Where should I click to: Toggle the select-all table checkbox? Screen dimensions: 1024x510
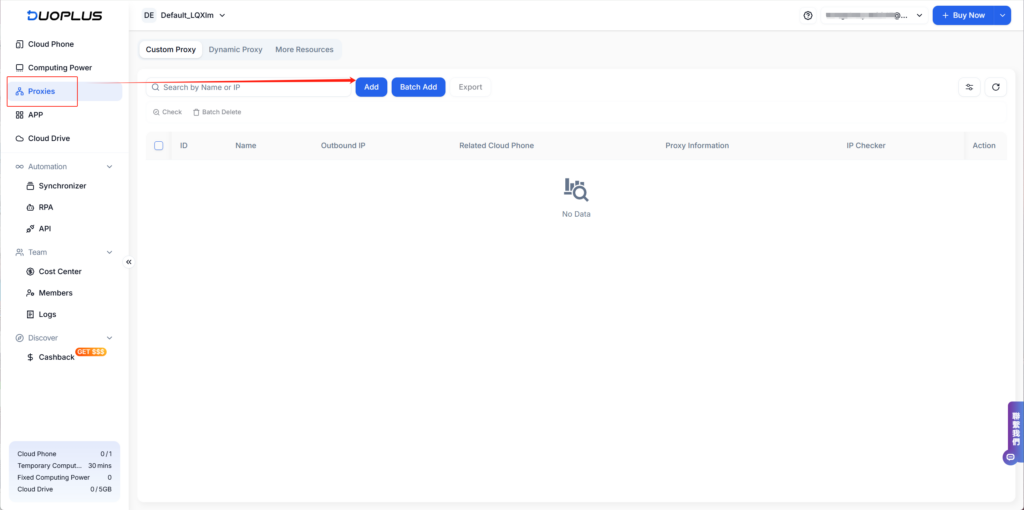[159, 146]
